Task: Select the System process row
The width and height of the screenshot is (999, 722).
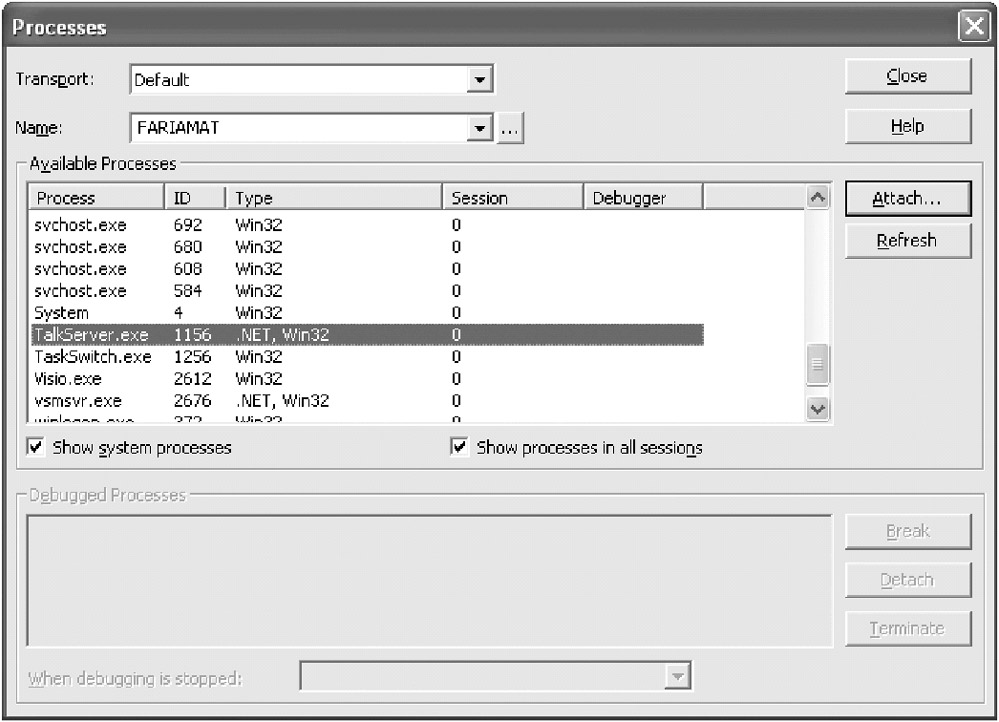Action: click(62, 313)
